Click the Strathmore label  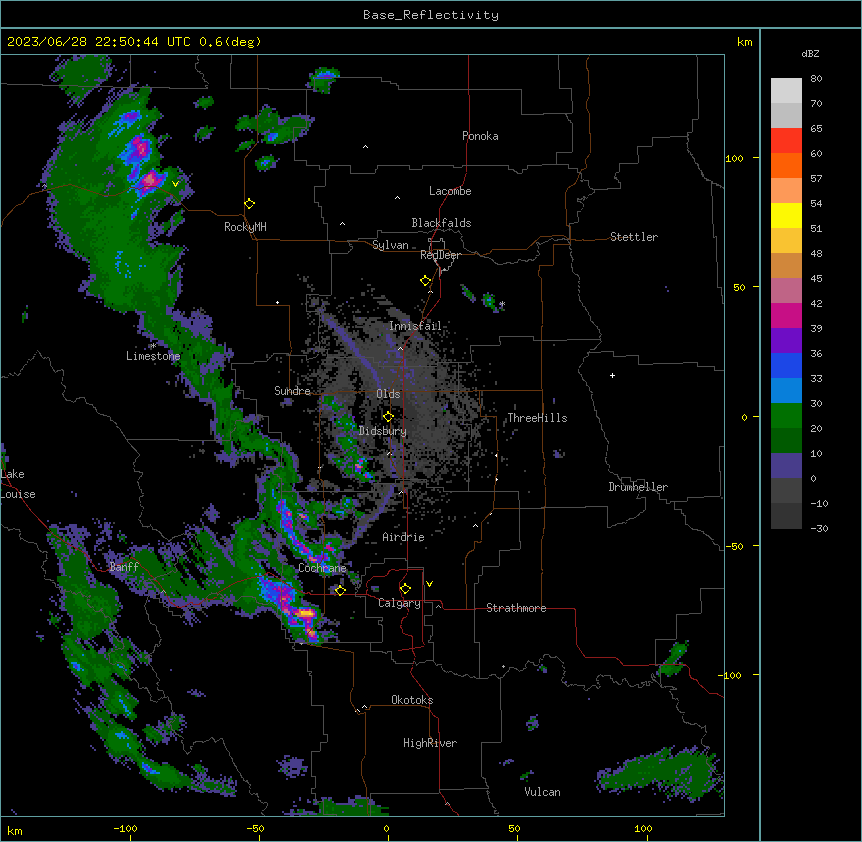coord(516,608)
